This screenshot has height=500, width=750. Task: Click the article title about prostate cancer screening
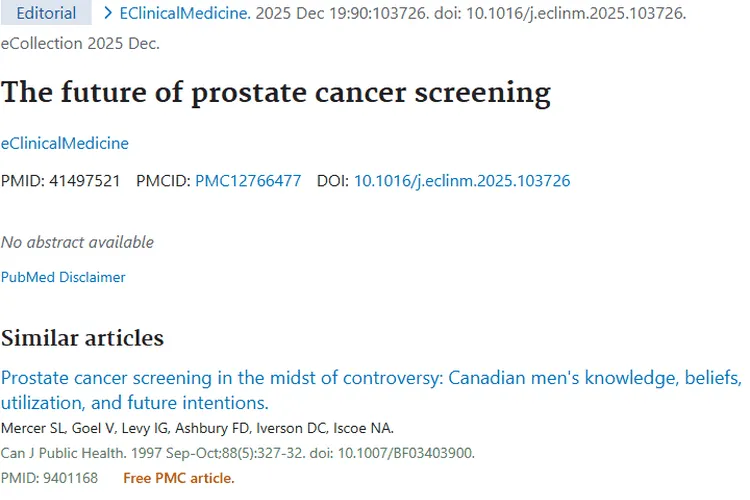click(276, 92)
